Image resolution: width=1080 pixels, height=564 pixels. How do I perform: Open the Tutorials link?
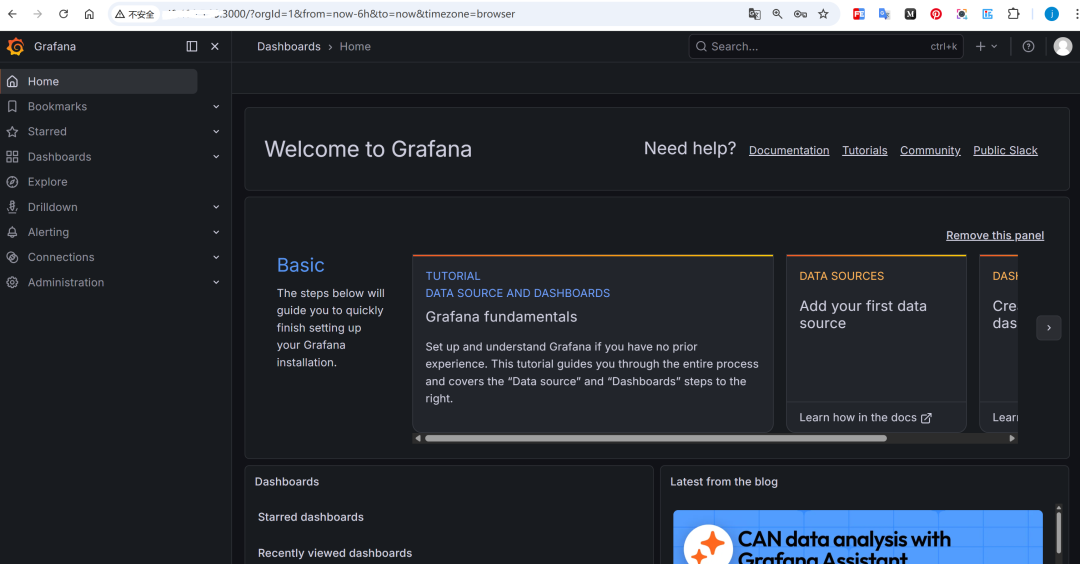coord(864,150)
